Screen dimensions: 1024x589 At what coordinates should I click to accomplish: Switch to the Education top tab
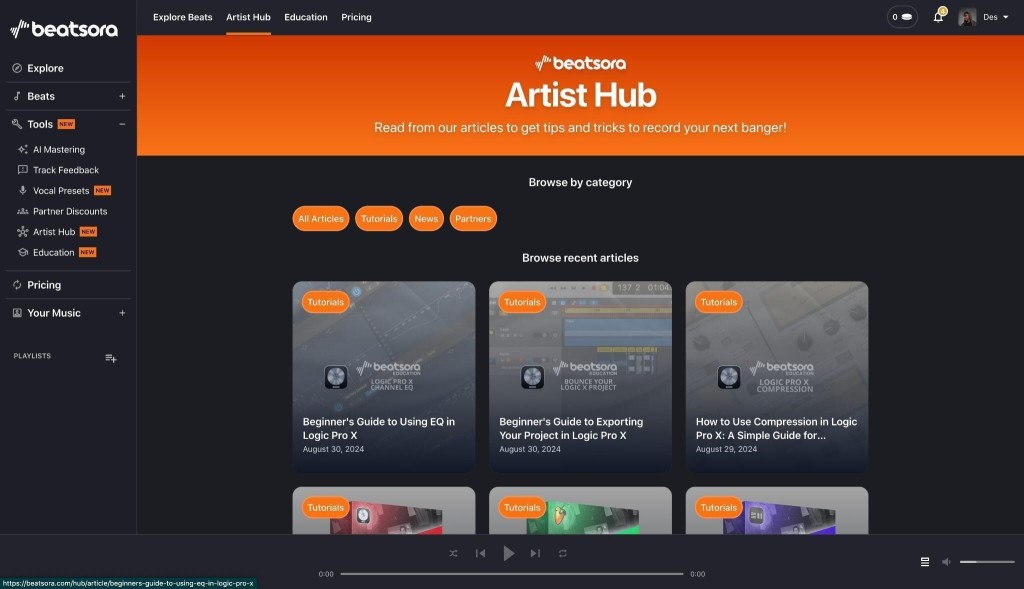click(306, 17)
